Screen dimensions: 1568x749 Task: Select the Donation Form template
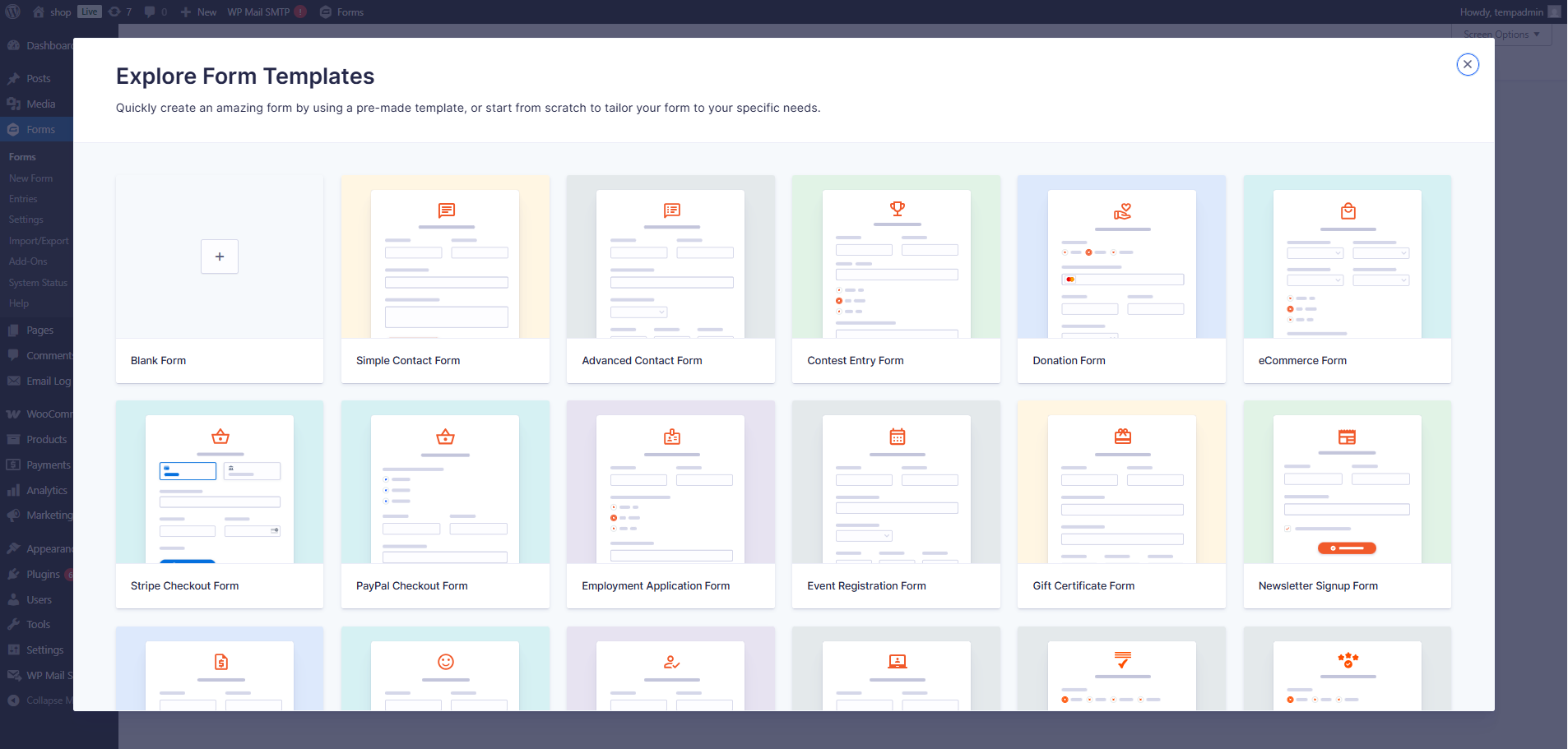point(1121,279)
